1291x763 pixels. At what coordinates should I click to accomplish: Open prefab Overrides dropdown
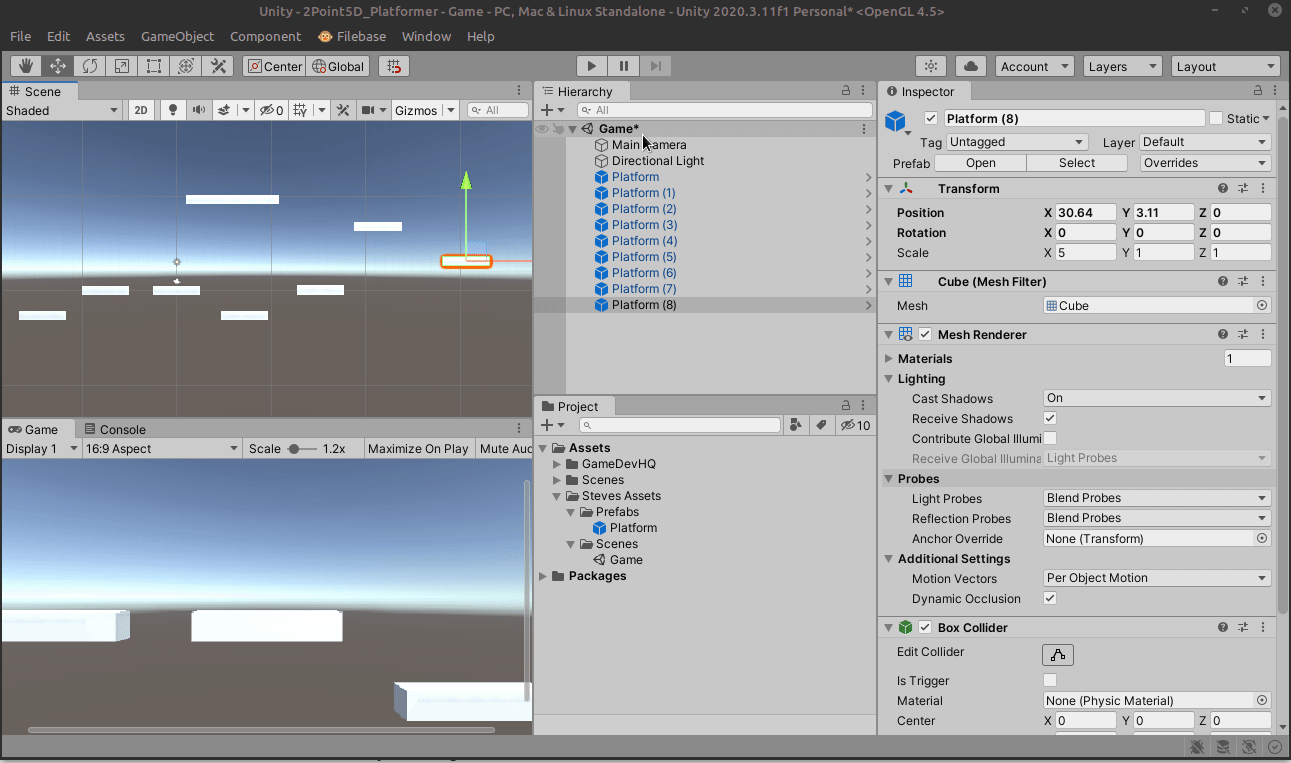[x=1206, y=163]
